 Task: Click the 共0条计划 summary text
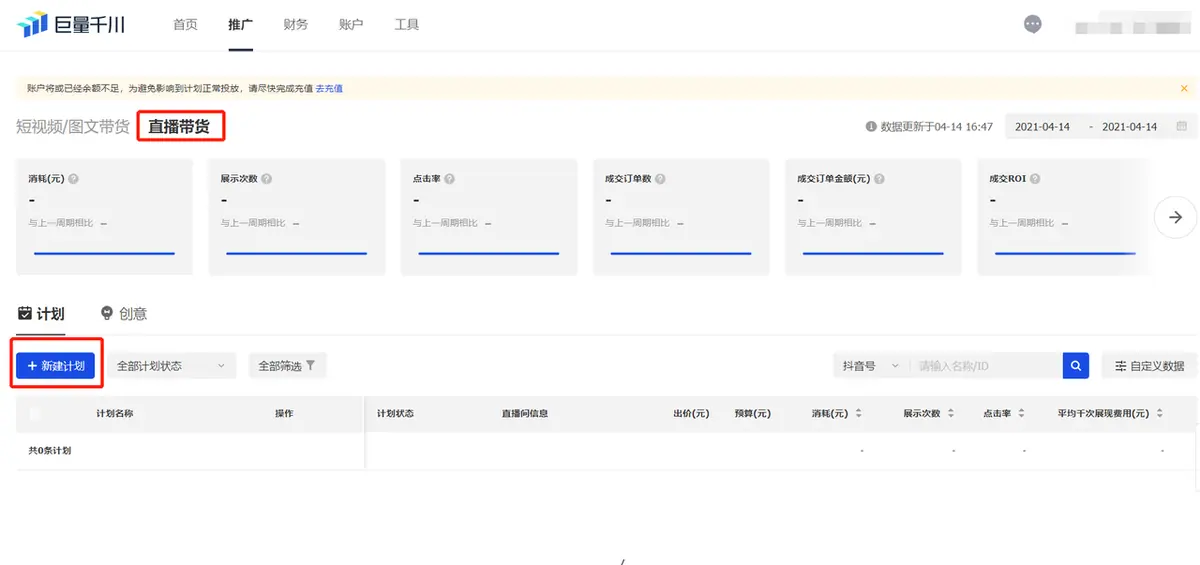[50, 451]
